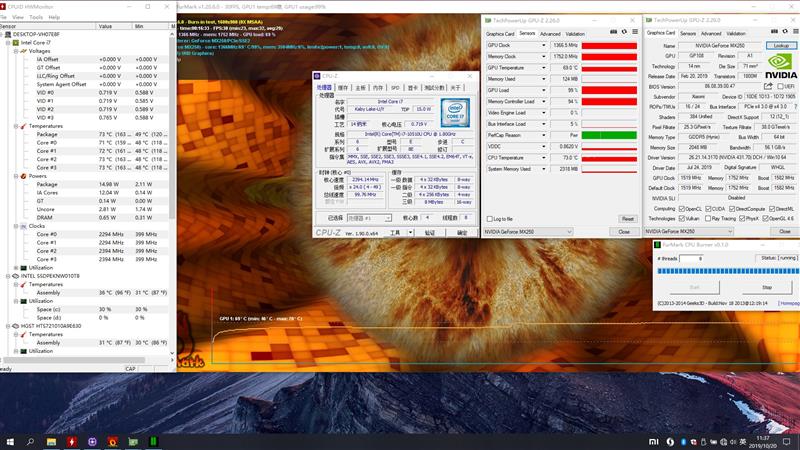
Task: Open the Homepage link in CPU Burner
Action: (x=789, y=303)
